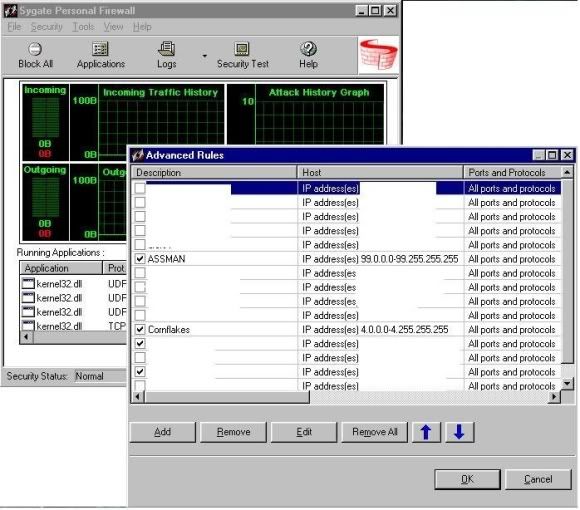Click Cancel in Advanced Rules
This screenshot has width=580, height=510.
click(x=538, y=479)
